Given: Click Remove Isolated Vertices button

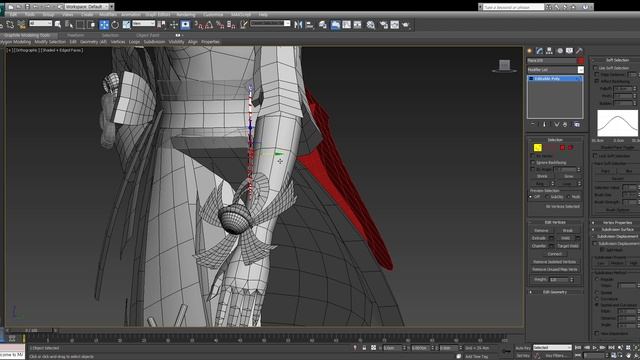Looking at the screenshot, I should (554, 262).
